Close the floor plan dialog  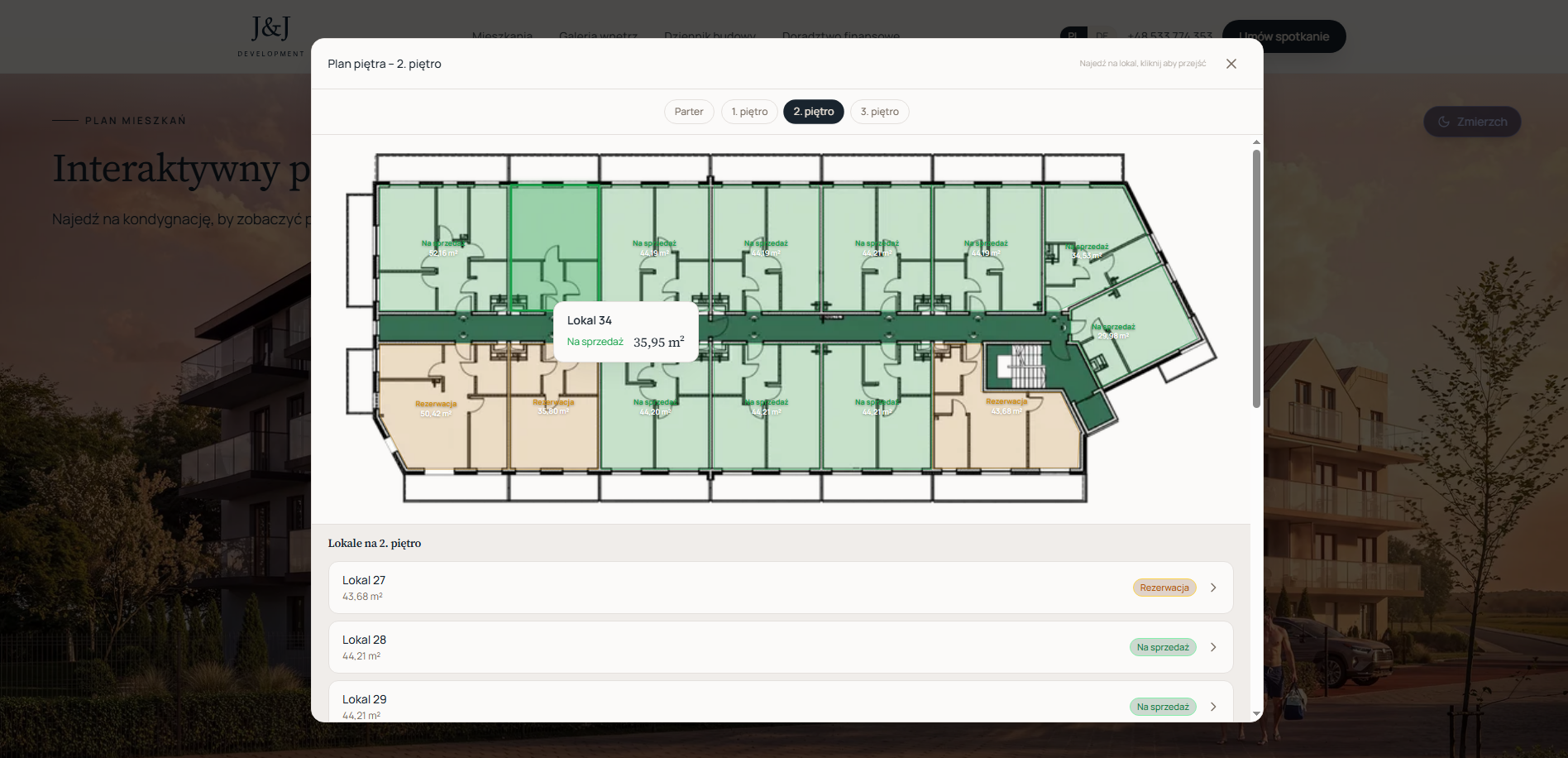(x=1231, y=64)
